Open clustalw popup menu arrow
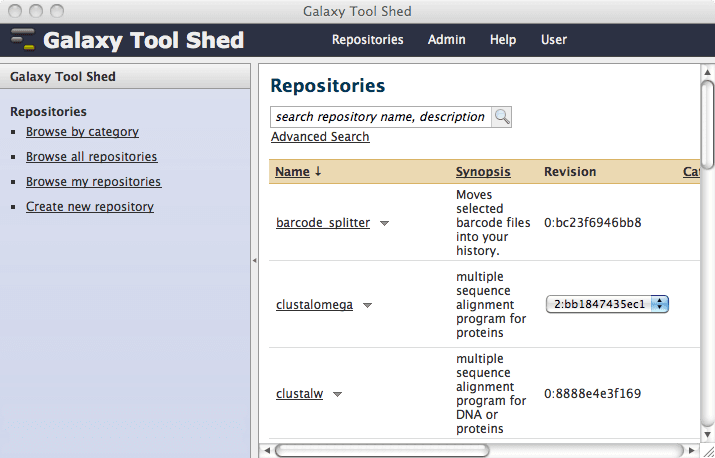 (337, 394)
